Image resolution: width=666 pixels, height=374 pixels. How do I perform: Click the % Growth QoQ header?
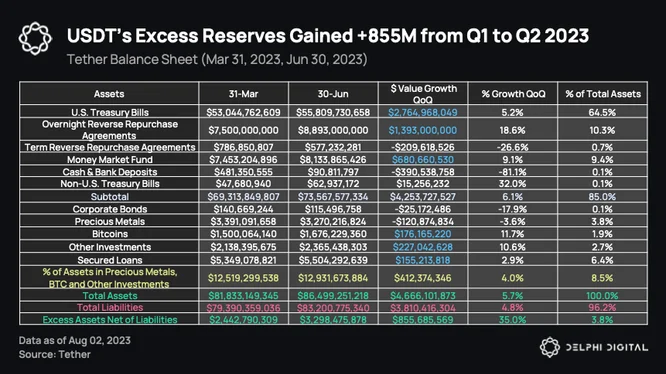coord(513,94)
